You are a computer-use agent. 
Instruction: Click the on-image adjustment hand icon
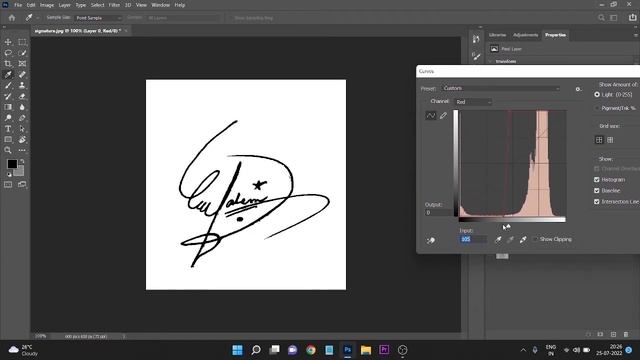(431, 240)
